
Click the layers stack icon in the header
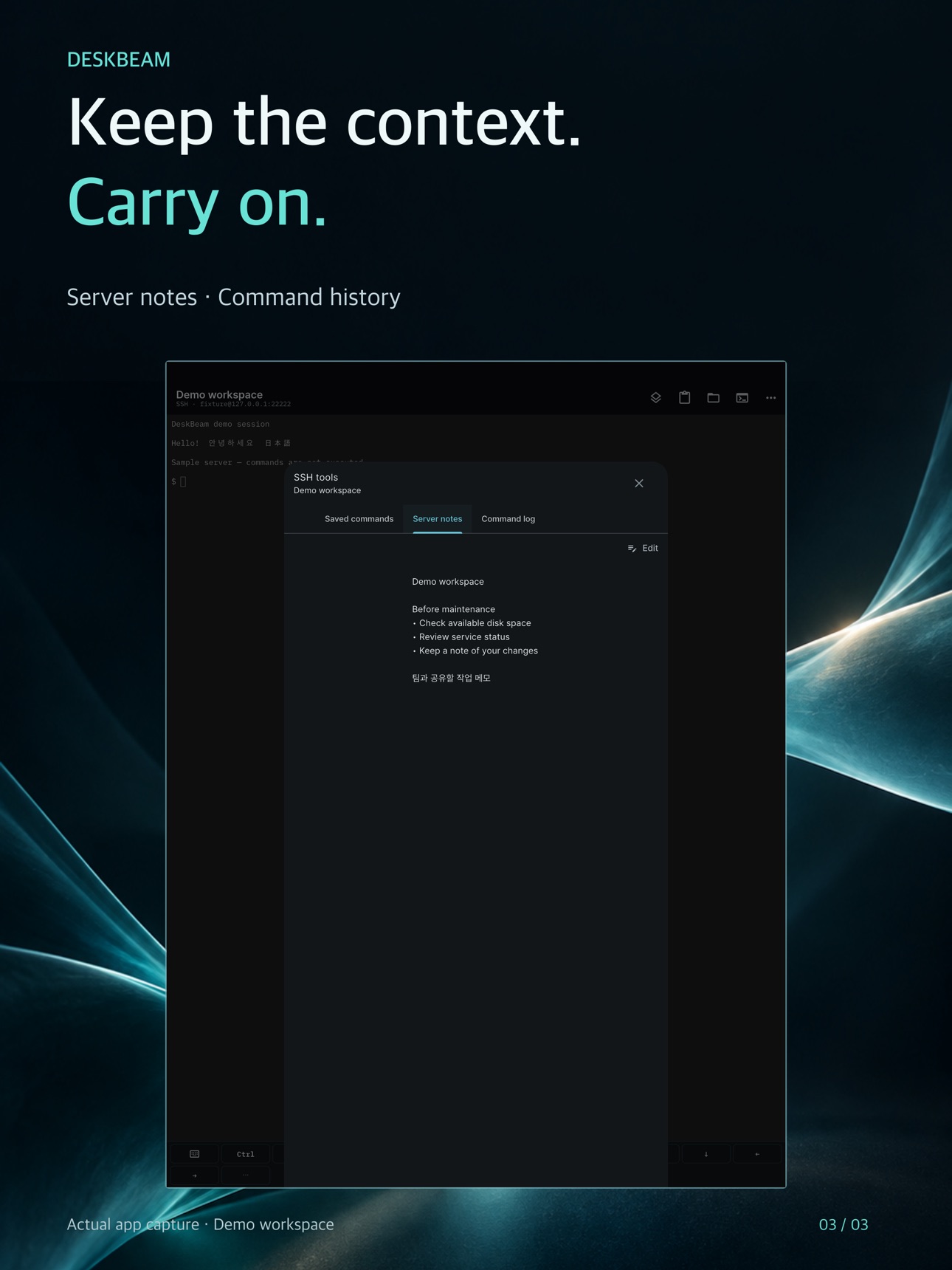point(655,398)
